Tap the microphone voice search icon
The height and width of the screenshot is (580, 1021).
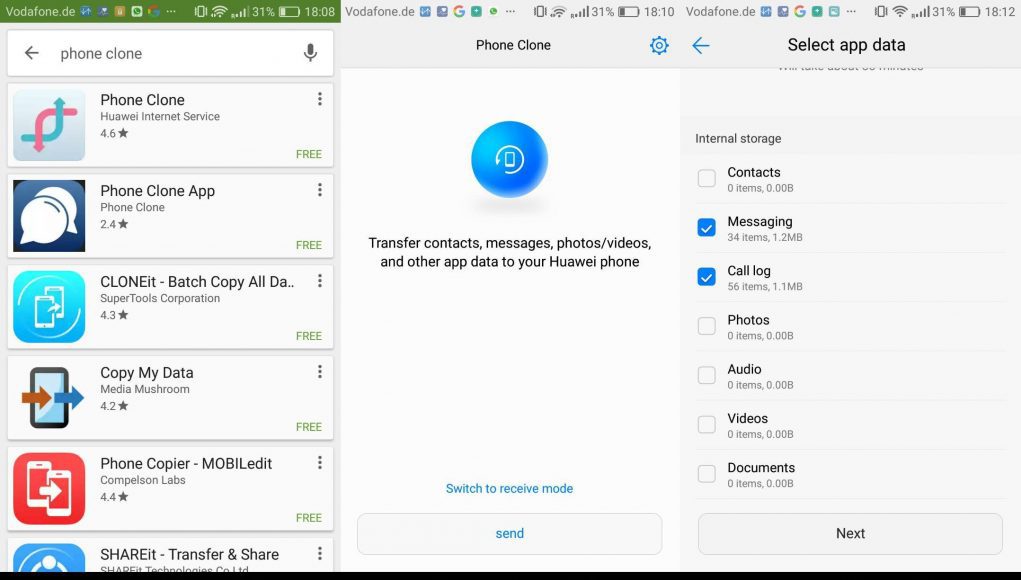coord(311,53)
